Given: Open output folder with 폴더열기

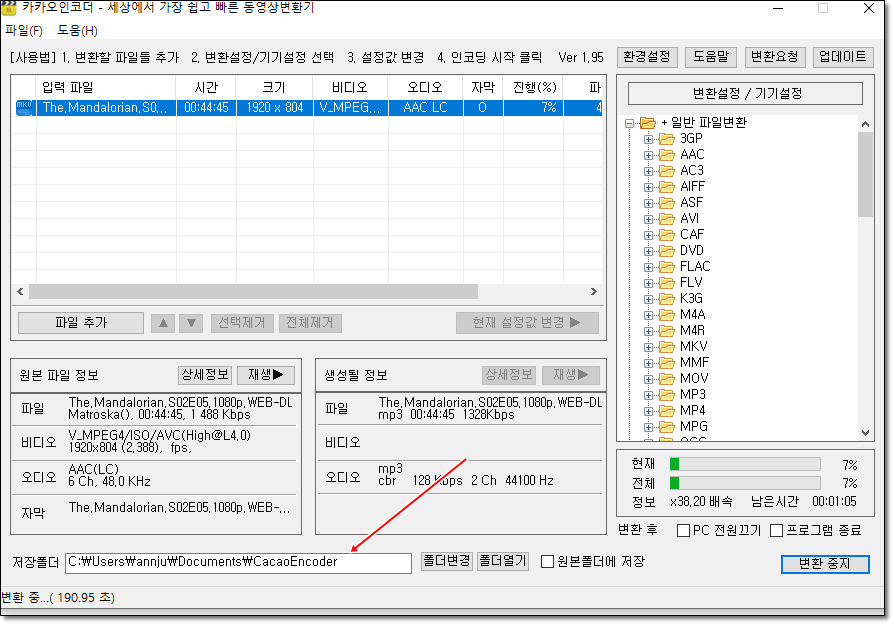Looking at the screenshot, I should [x=502, y=561].
